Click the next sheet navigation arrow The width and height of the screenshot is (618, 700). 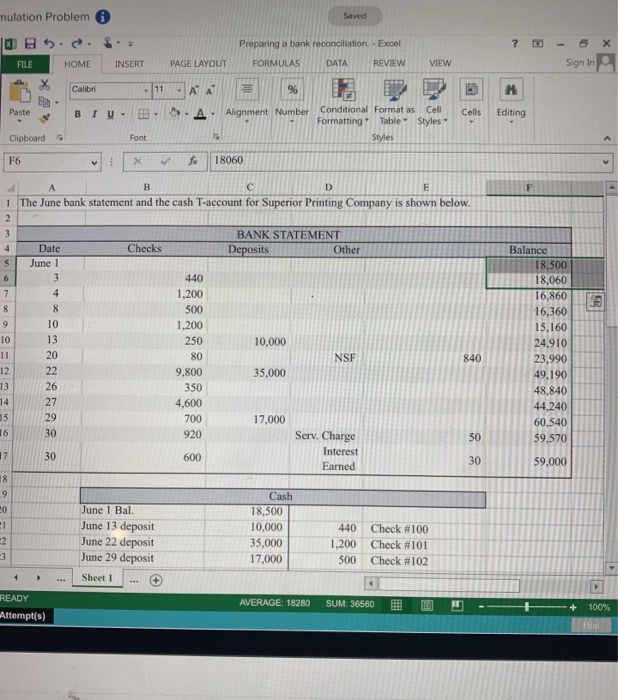(38, 578)
